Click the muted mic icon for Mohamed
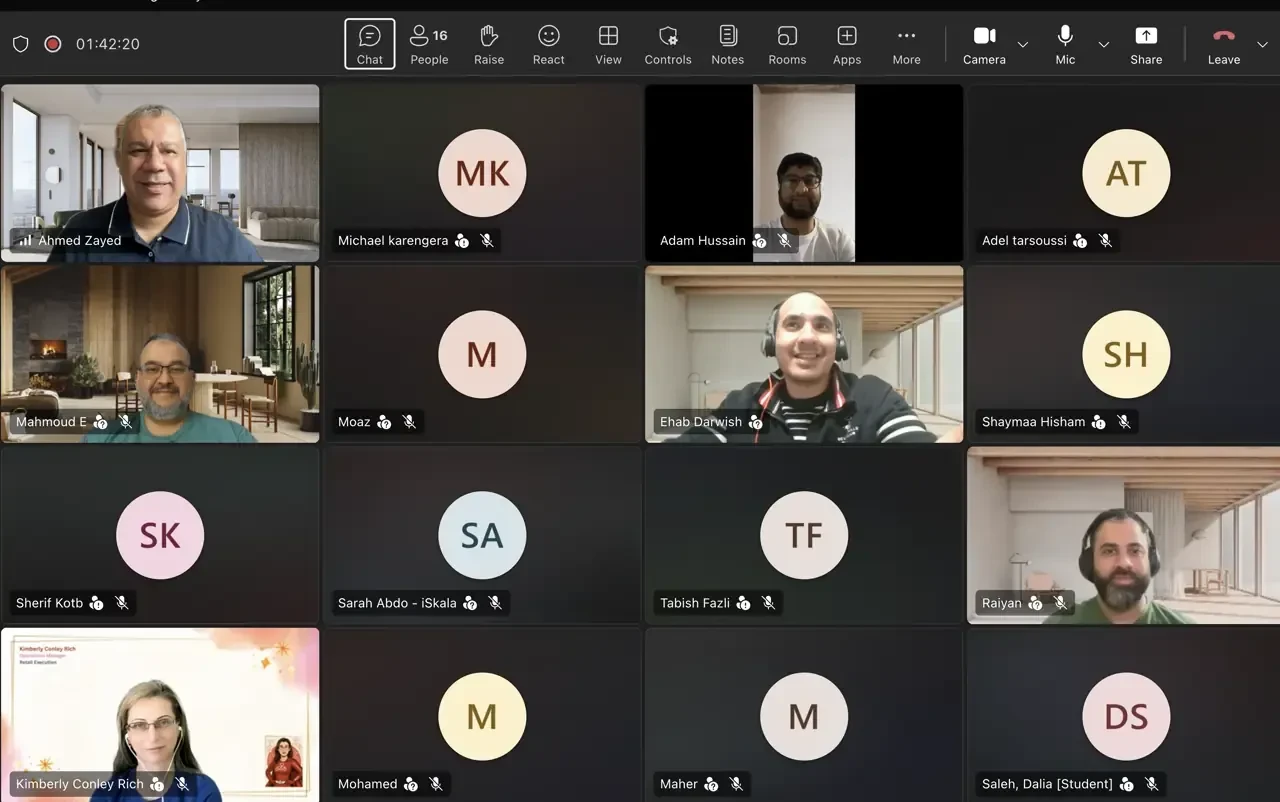 point(436,784)
